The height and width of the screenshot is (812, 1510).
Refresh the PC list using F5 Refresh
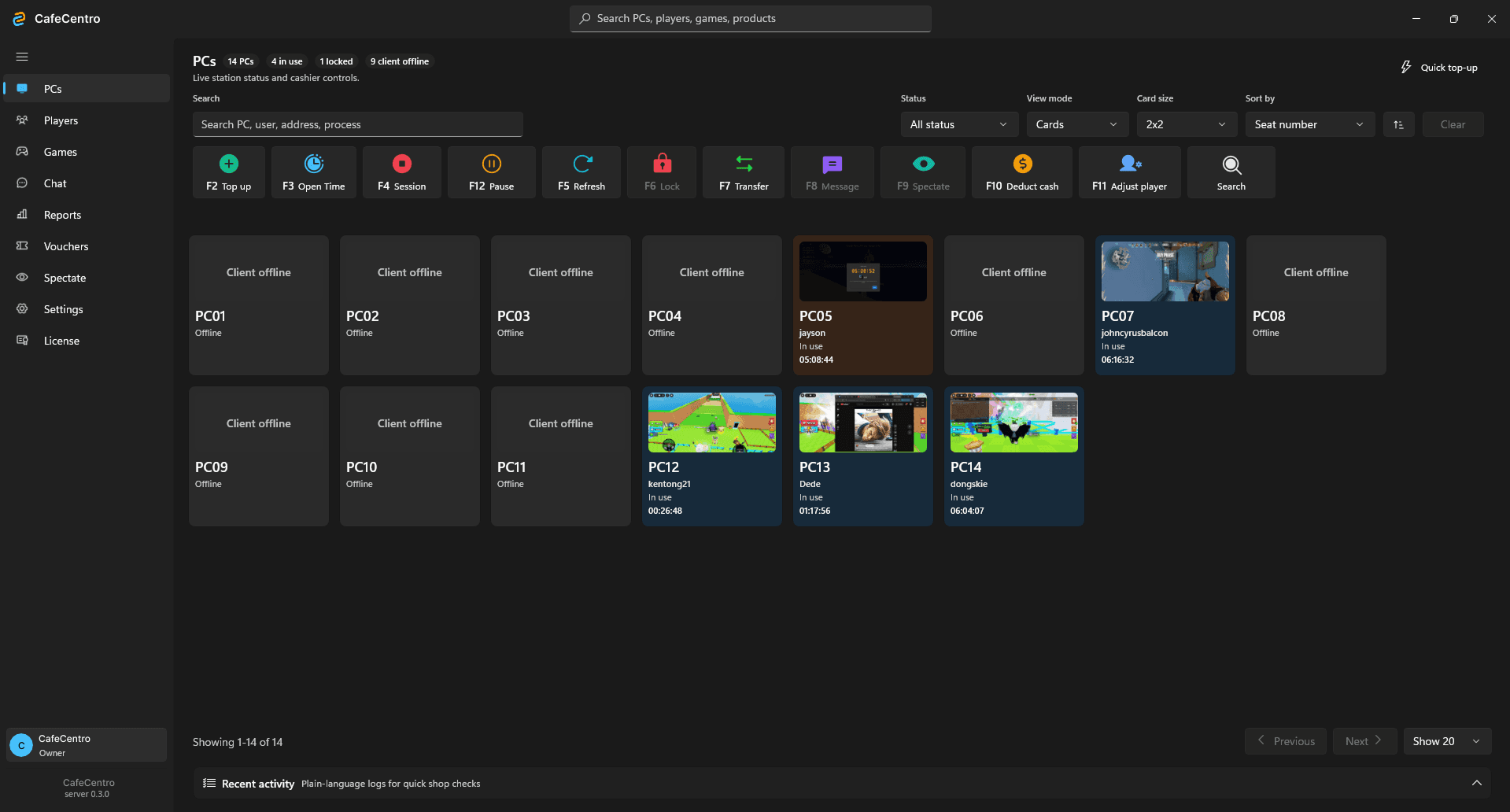pos(581,172)
